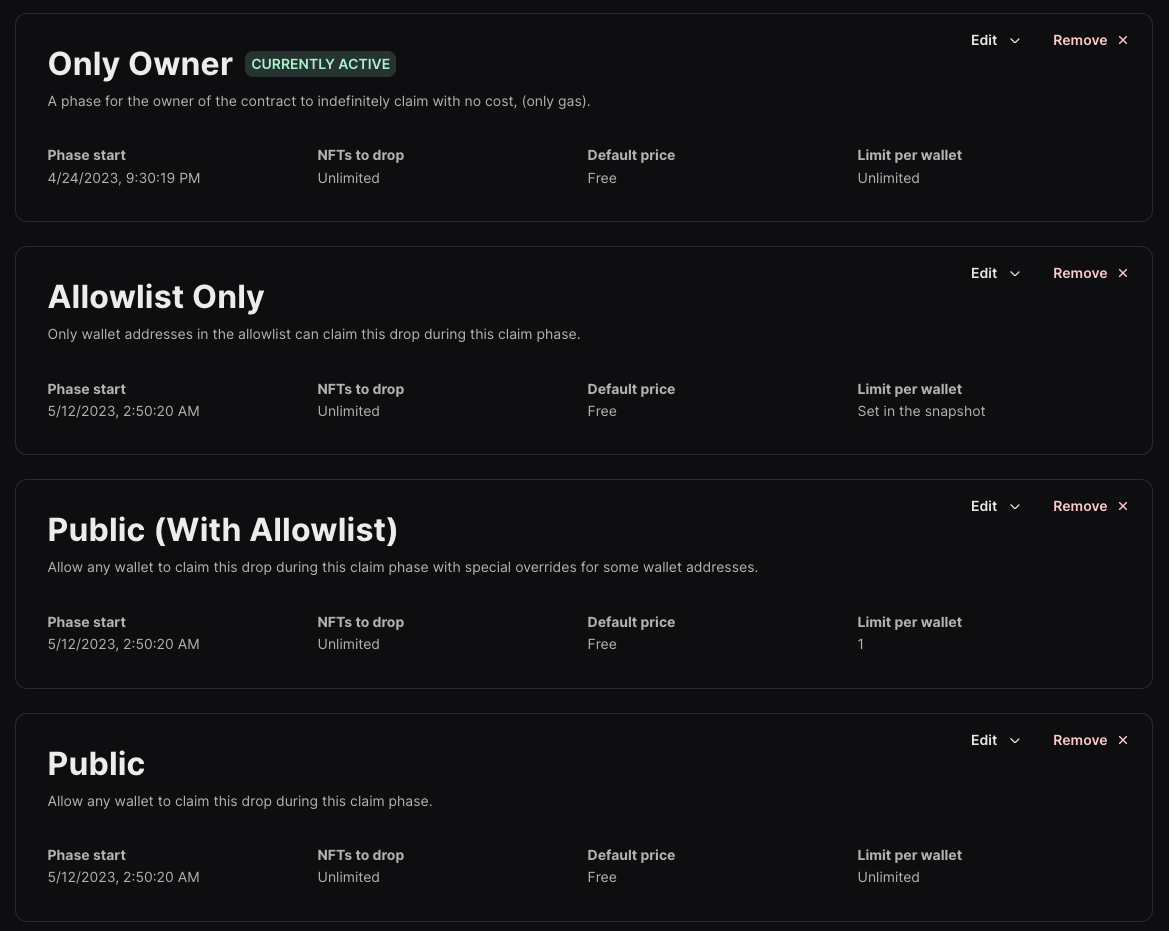Viewport: 1169px width, 931px height.
Task: Open Edit for Public (With Allowlist) phase
Action: click(995, 506)
